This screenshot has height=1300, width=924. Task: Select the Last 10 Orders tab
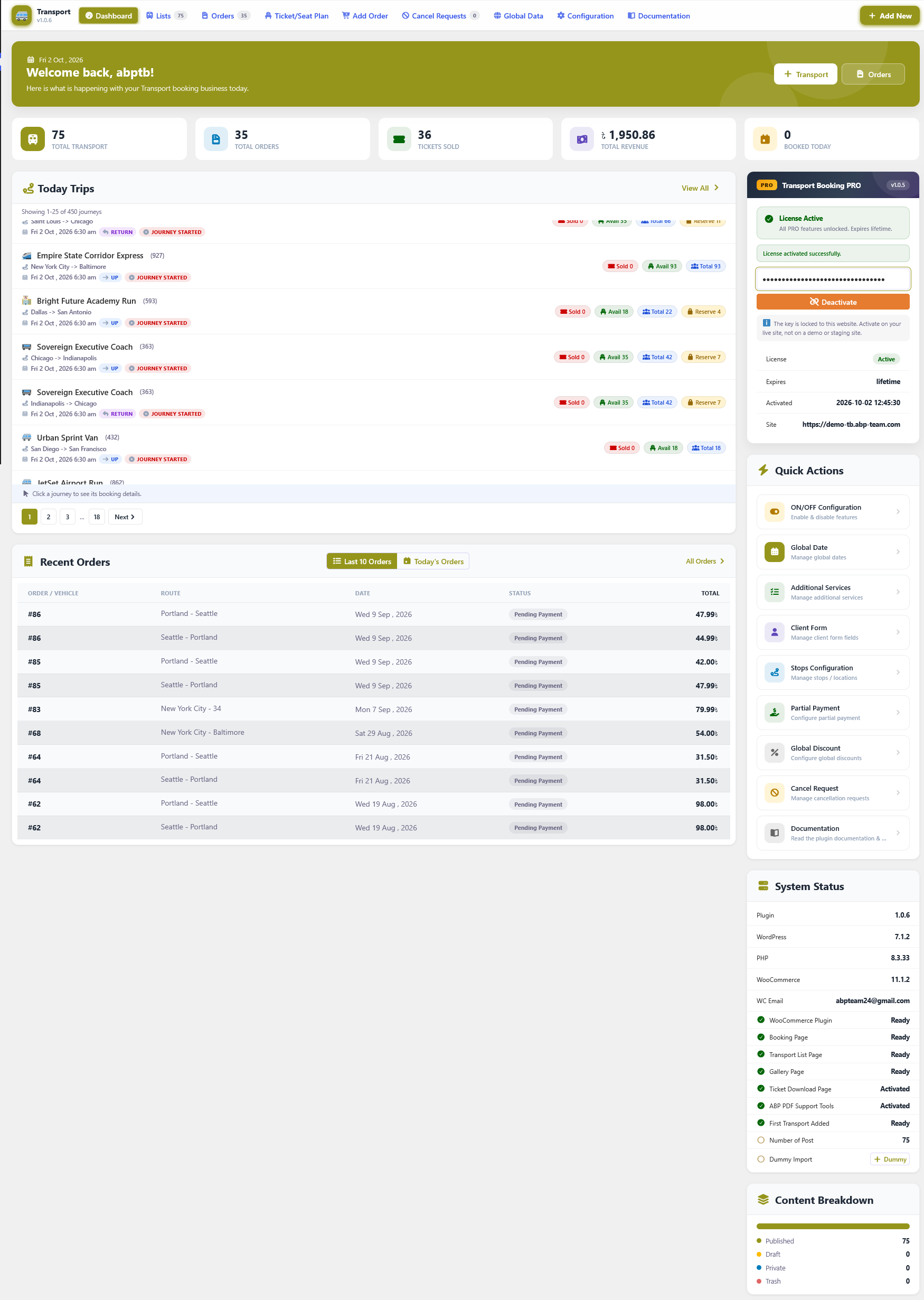(362, 561)
